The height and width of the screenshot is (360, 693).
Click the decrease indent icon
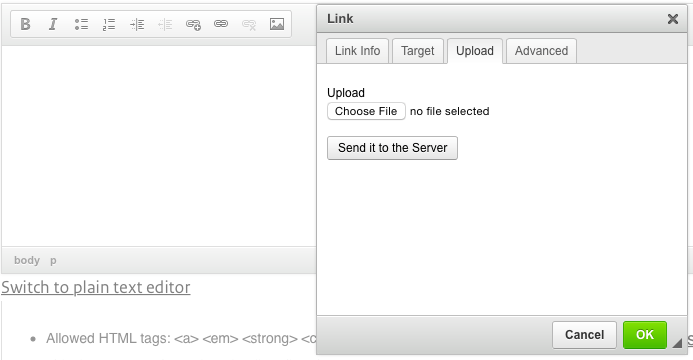165,24
